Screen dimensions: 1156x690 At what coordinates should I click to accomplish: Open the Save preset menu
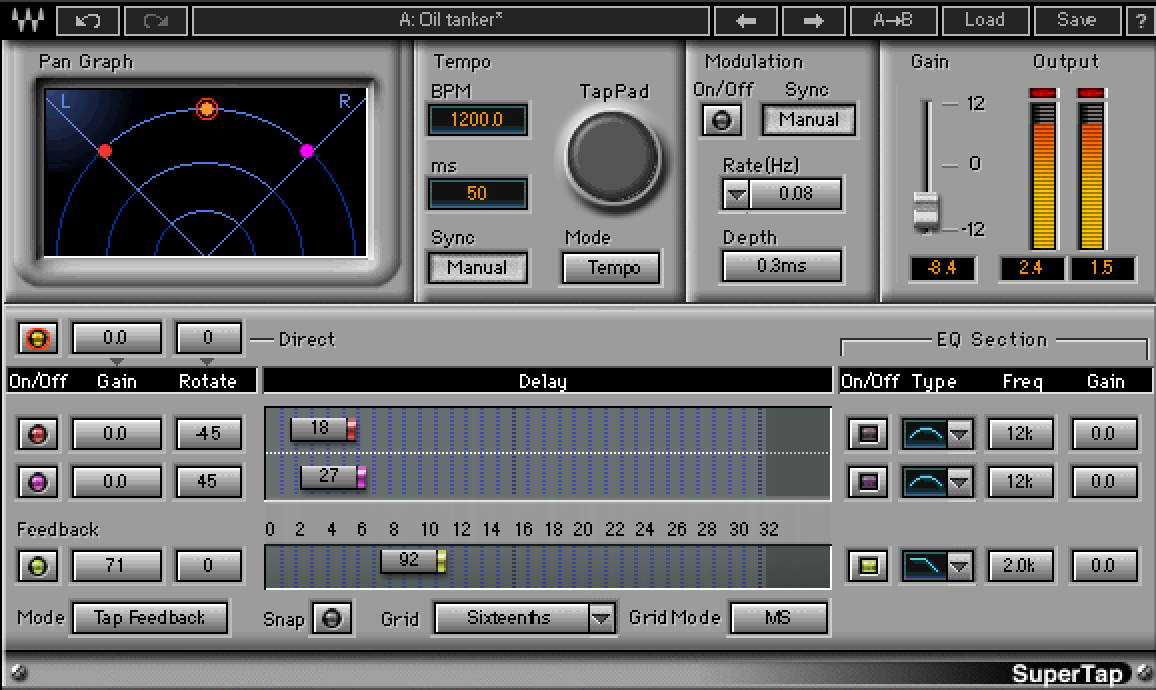1077,20
